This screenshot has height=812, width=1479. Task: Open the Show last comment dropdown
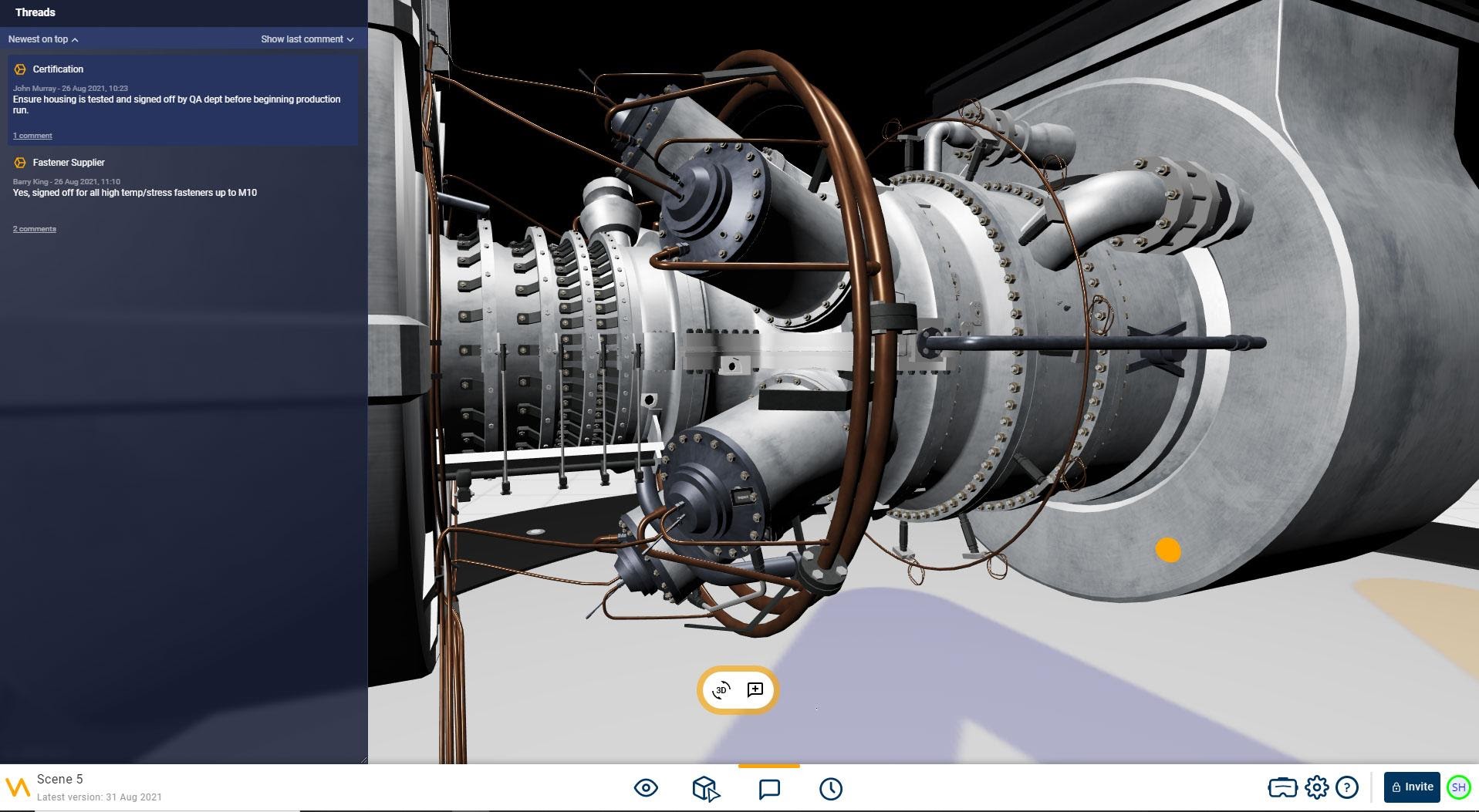(307, 39)
